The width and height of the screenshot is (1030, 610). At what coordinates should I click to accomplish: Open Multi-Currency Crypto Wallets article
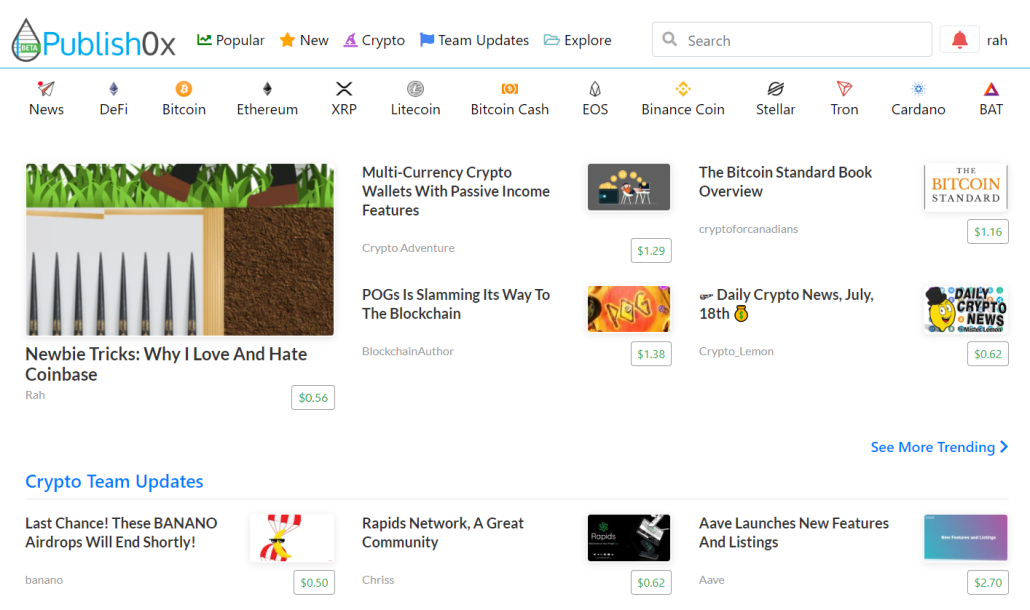click(456, 191)
